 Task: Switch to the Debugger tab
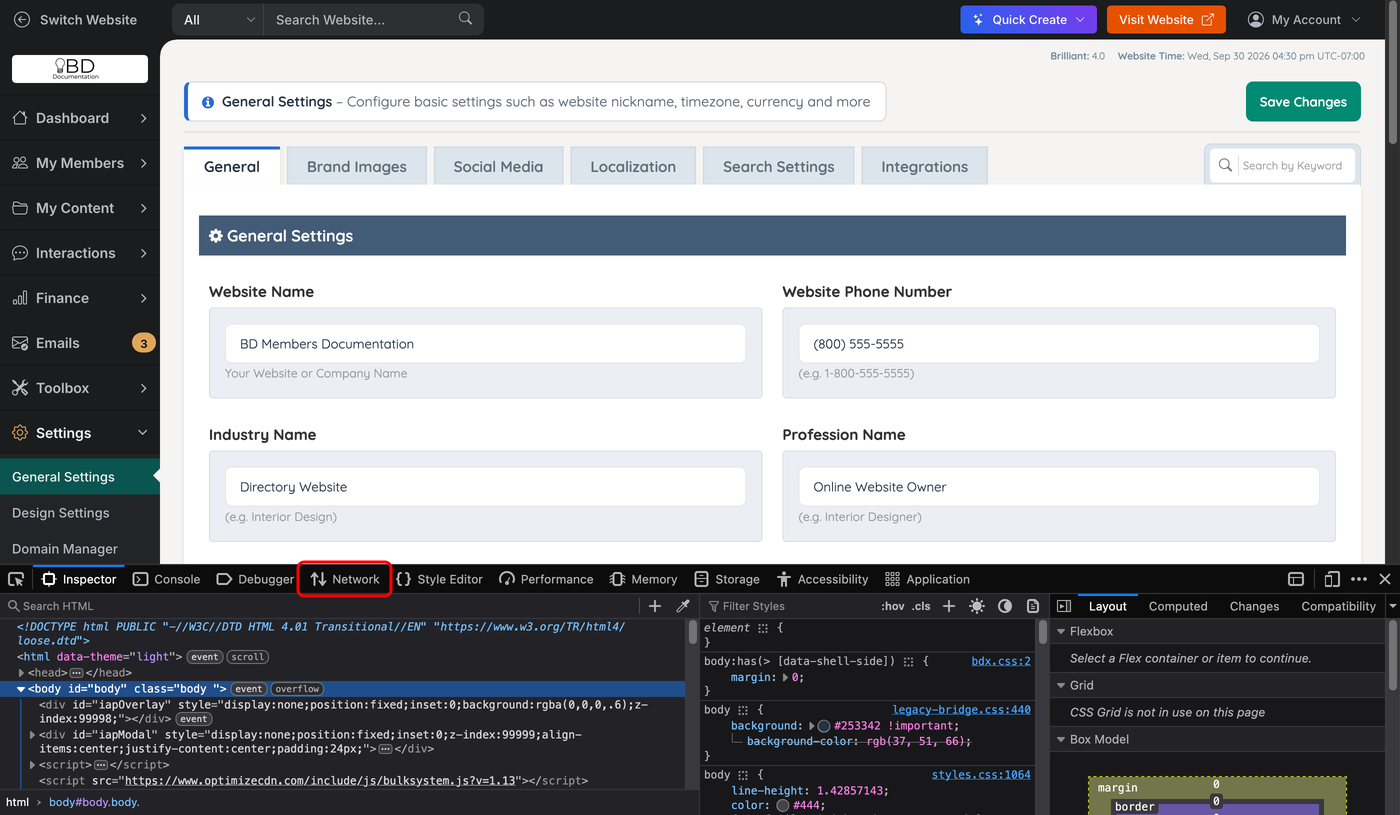pyautogui.click(x=256, y=579)
